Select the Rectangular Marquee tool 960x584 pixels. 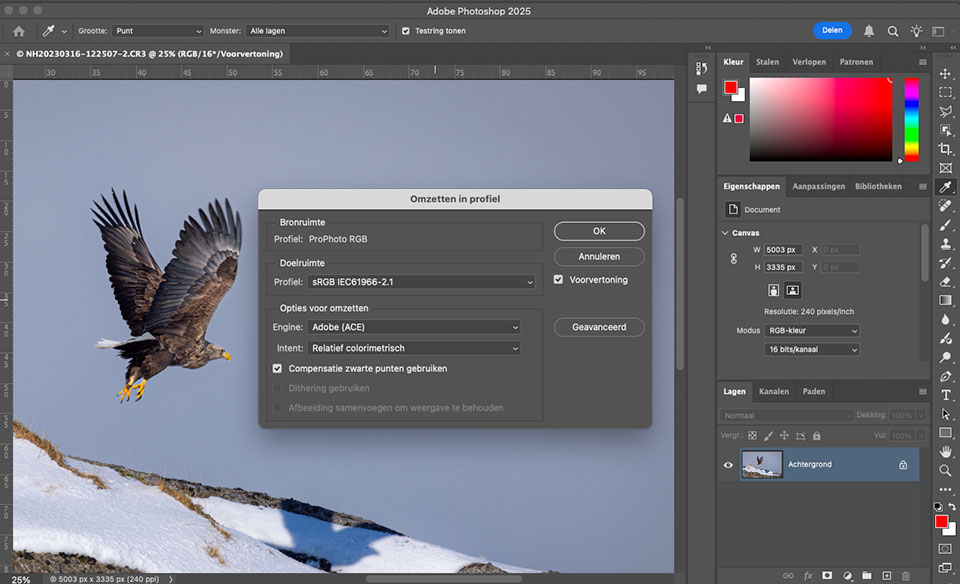pos(945,92)
